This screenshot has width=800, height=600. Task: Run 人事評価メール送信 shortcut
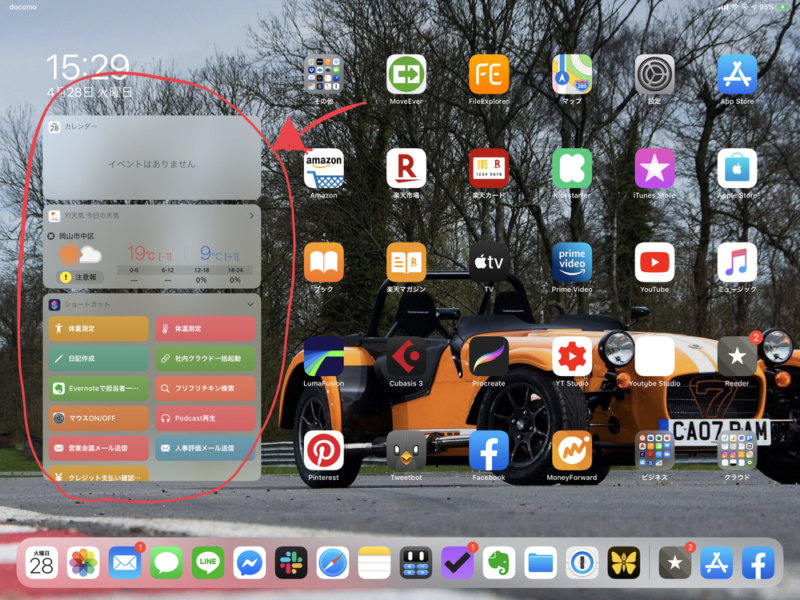pos(205,448)
